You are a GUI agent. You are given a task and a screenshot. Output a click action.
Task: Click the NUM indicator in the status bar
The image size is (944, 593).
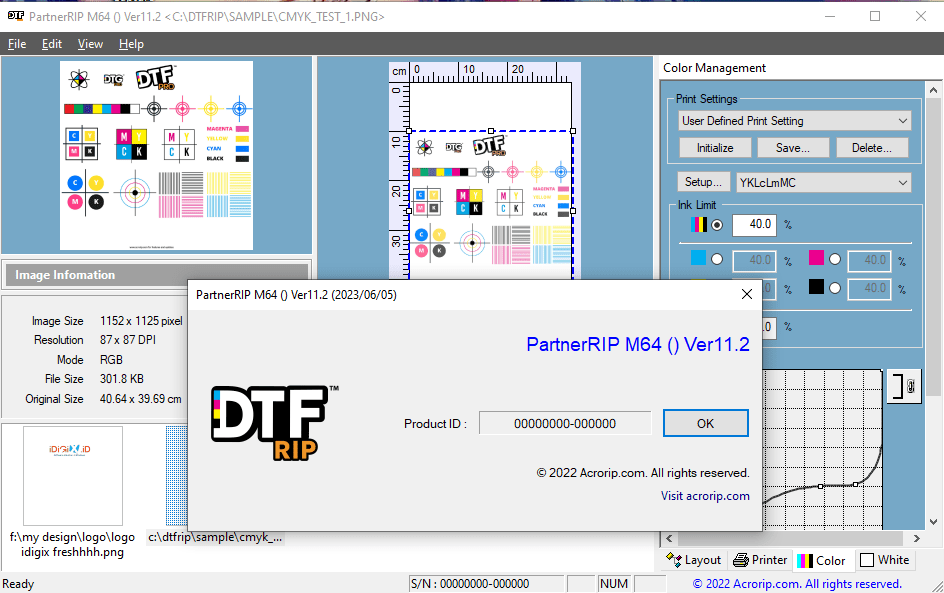613,583
